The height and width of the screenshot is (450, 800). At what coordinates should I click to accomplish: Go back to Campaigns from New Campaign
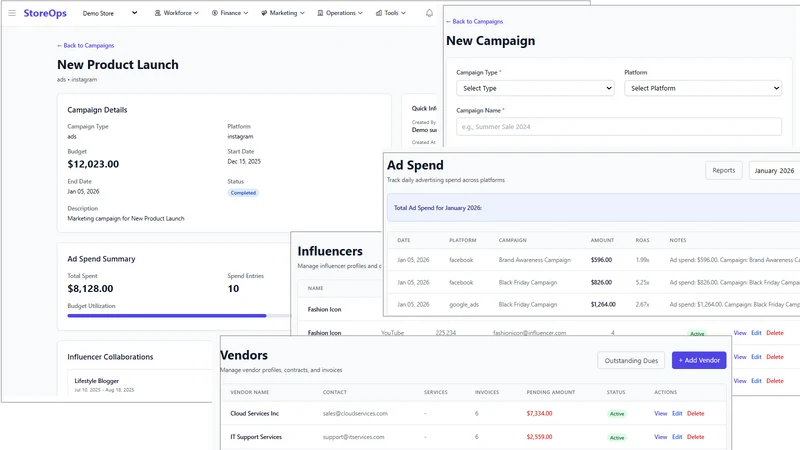coord(474,21)
